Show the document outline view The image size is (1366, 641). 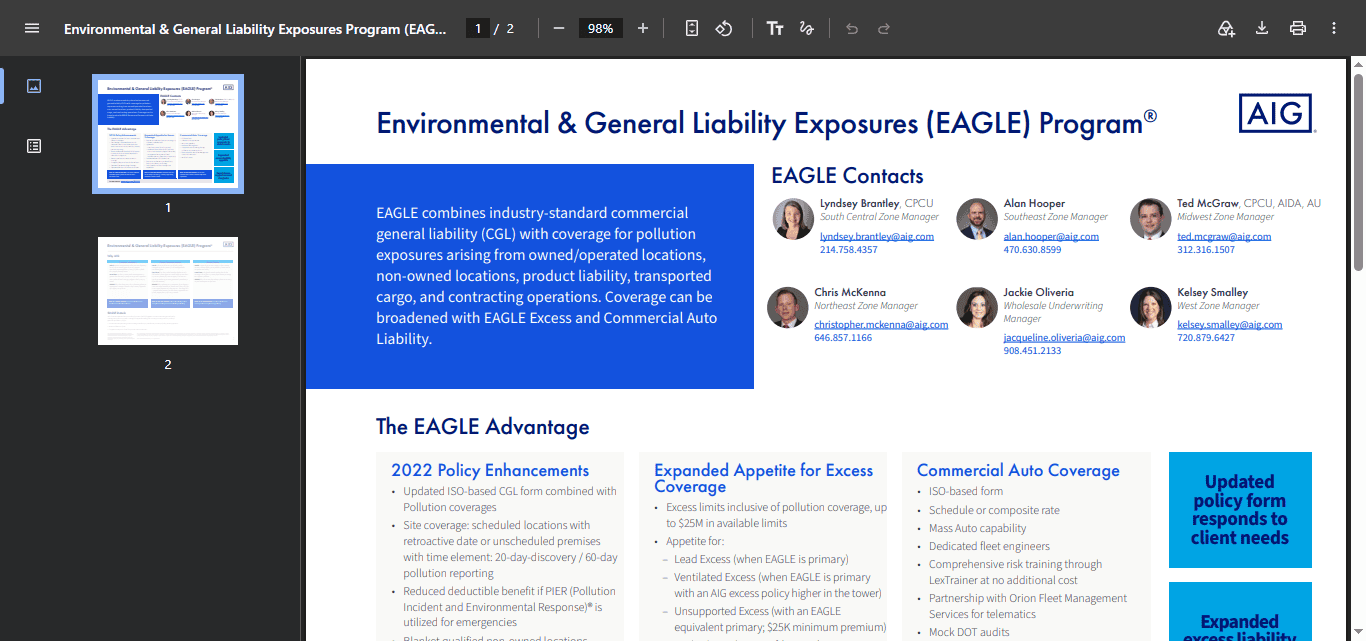pyautogui.click(x=34, y=146)
